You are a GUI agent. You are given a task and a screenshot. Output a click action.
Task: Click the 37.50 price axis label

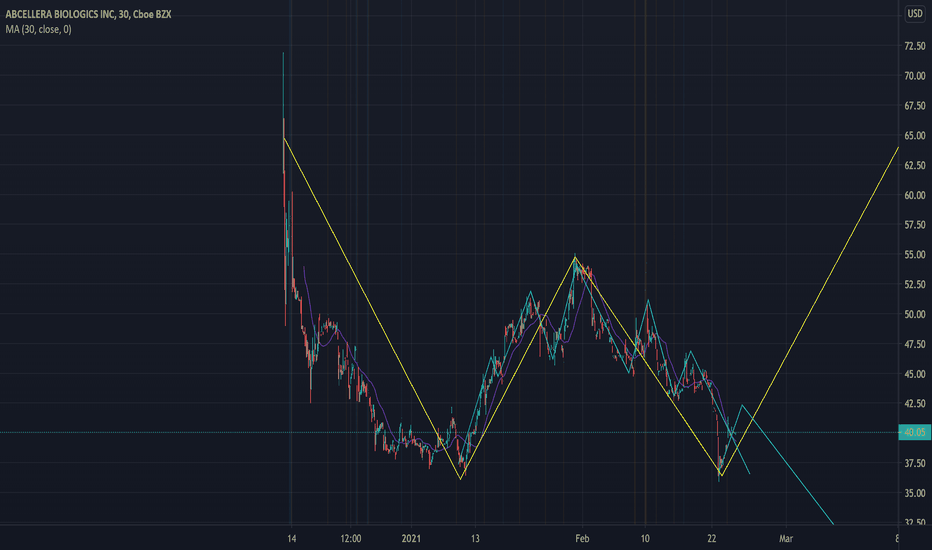(915, 463)
